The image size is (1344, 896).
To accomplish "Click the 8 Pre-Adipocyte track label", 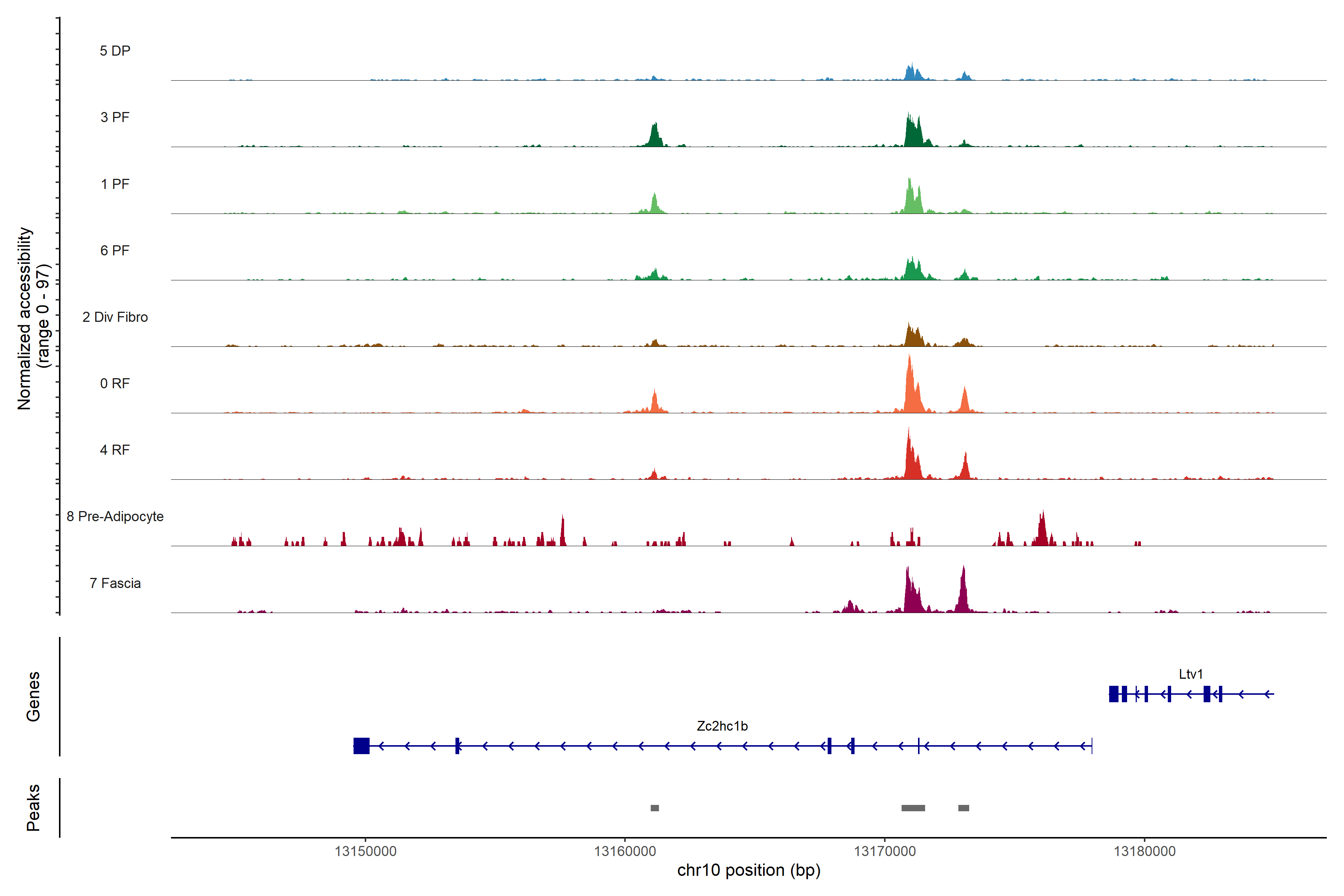I will point(115,517).
